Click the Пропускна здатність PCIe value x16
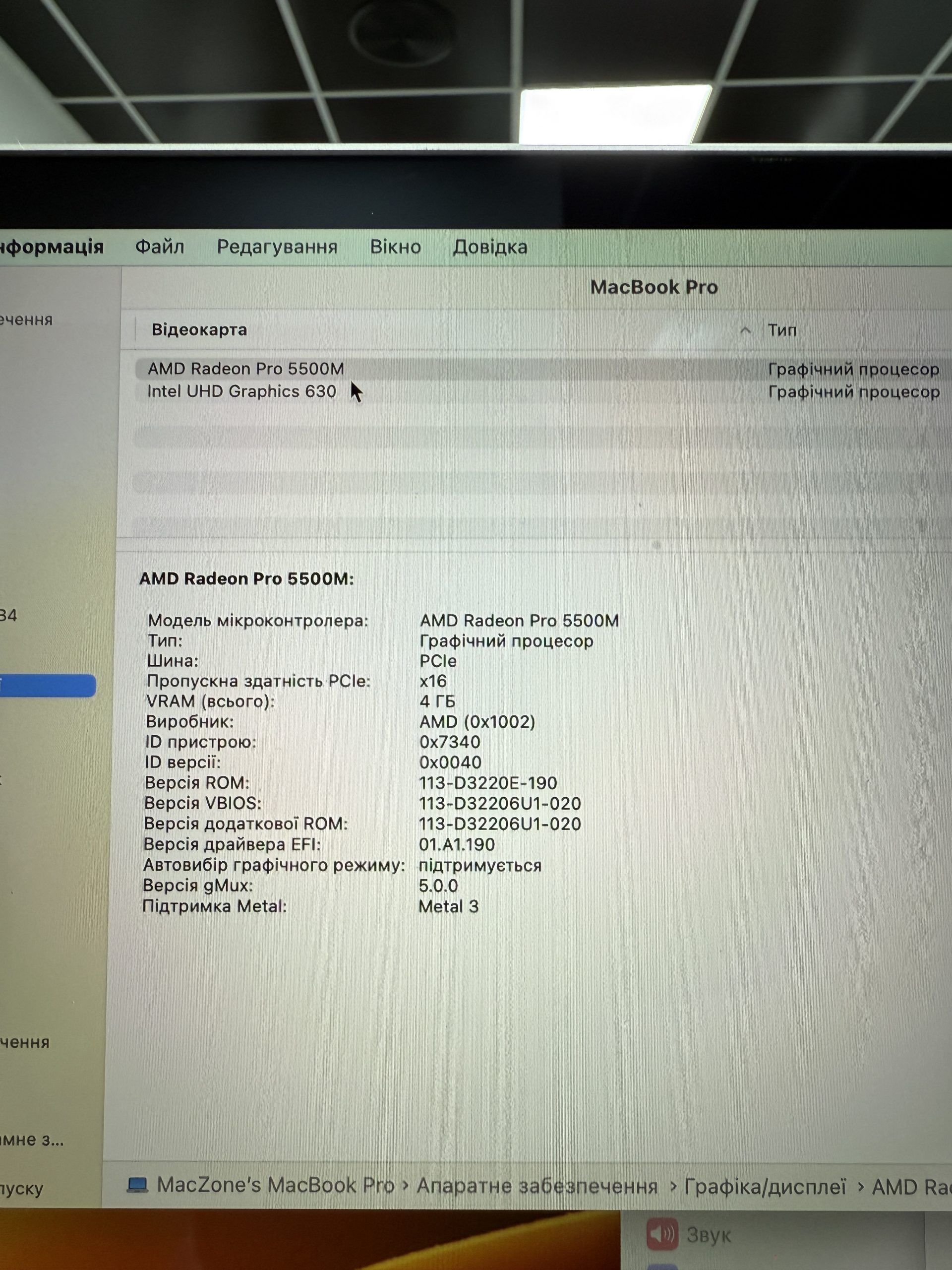Viewport: 952px width, 1270px height. 433,681
